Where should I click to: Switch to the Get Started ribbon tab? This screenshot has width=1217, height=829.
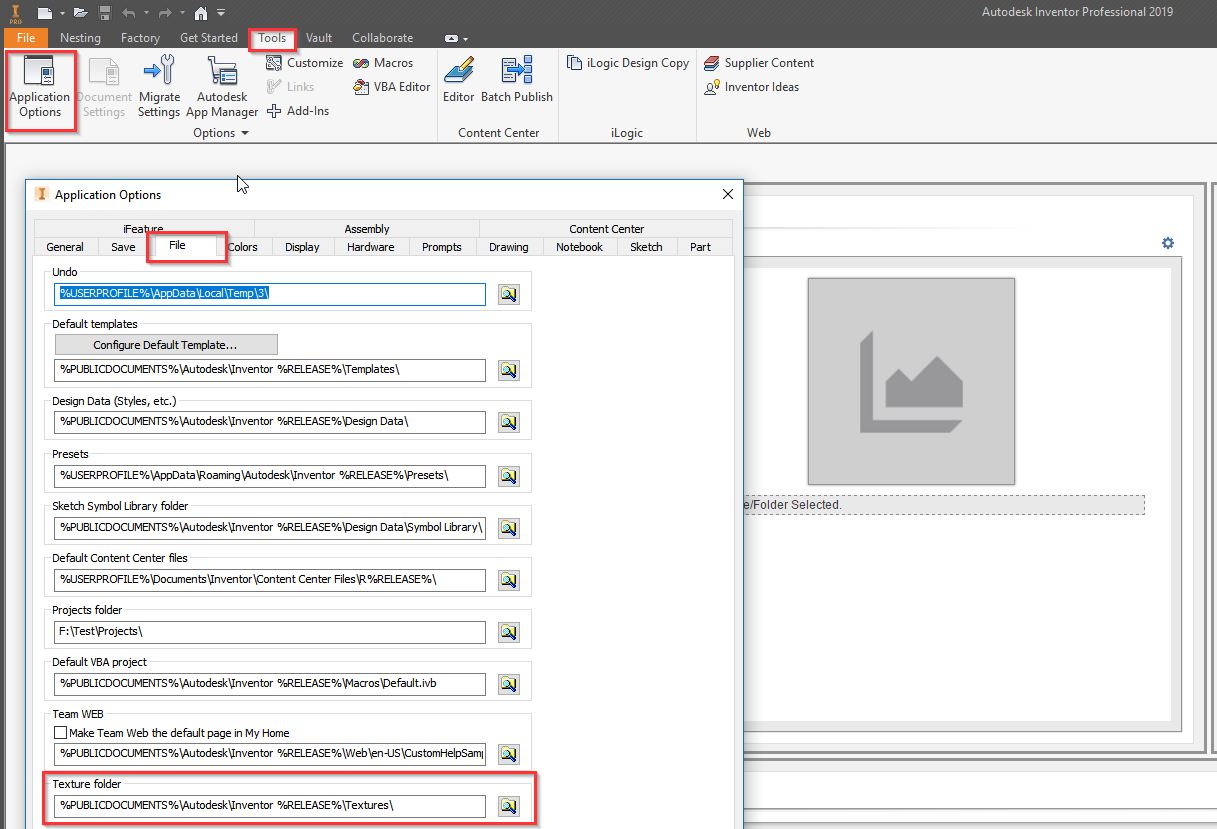pyautogui.click(x=209, y=38)
